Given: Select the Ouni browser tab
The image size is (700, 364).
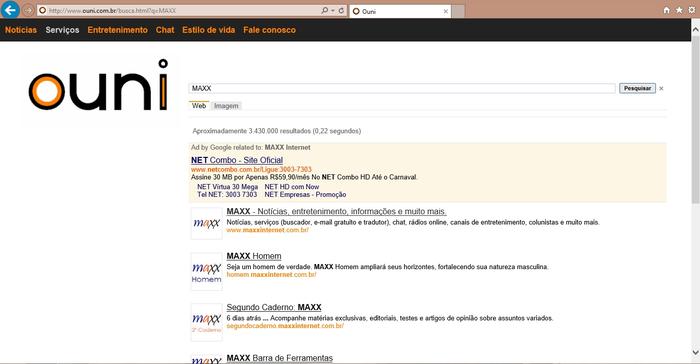Looking at the screenshot, I should (x=400, y=11).
